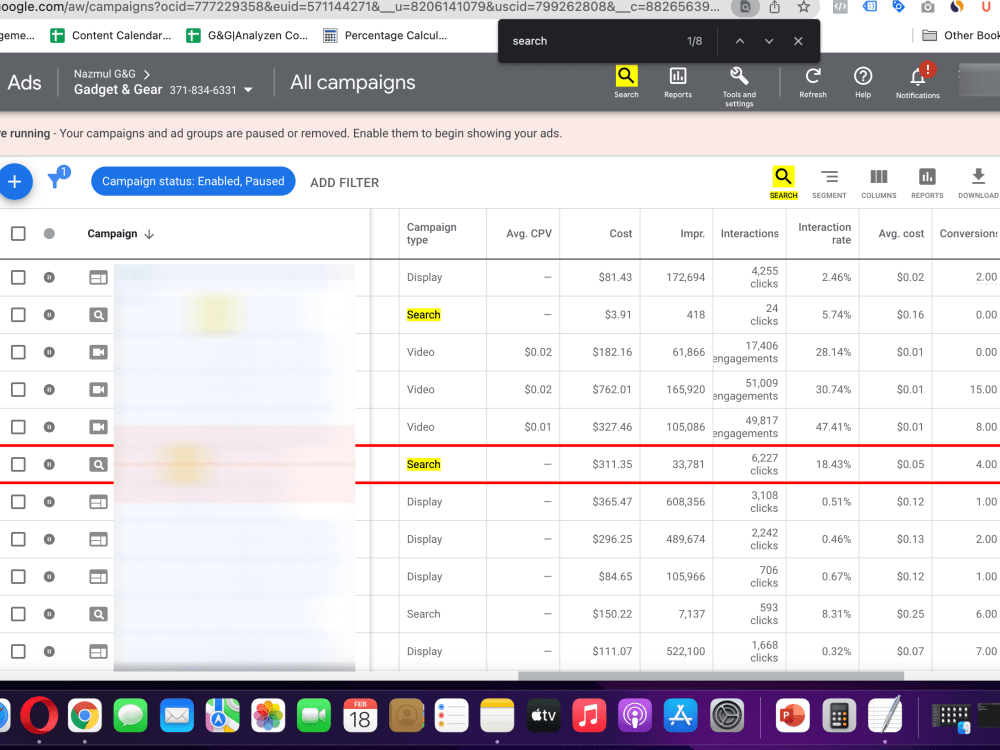Click paused status icon of $311.35 Search row
Image resolution: width=1000 pixels, height=750 pixels.
(x=49, y=464)
